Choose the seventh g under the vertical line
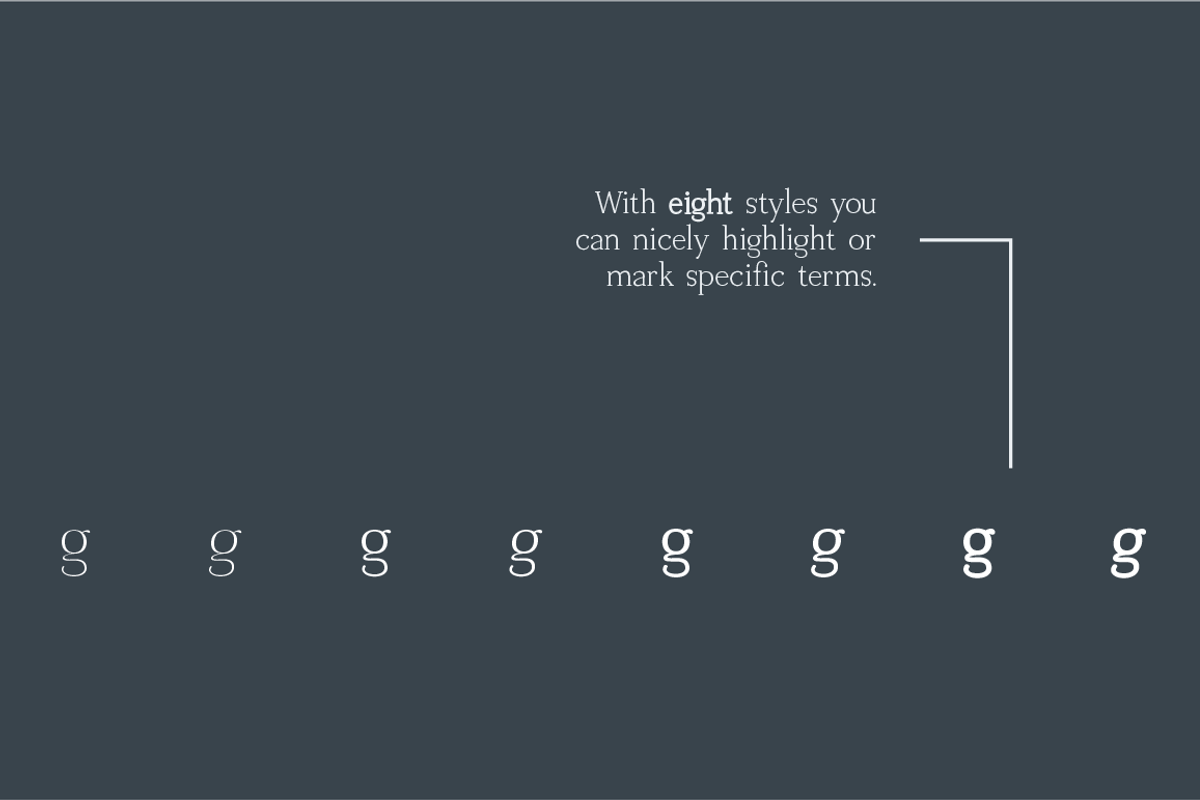This screenshot has height=800, width=1200. [977, 550]
